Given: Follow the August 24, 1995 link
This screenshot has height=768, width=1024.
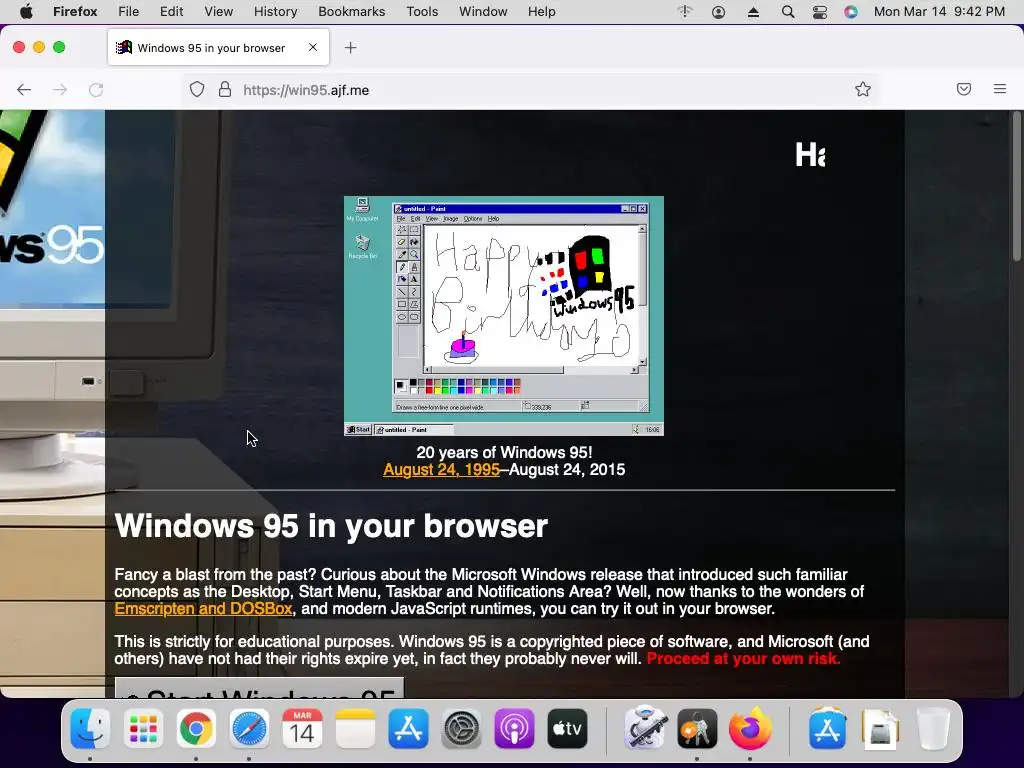Looking at the screenshot, I should pyautogui.click(x=441, y=470).
